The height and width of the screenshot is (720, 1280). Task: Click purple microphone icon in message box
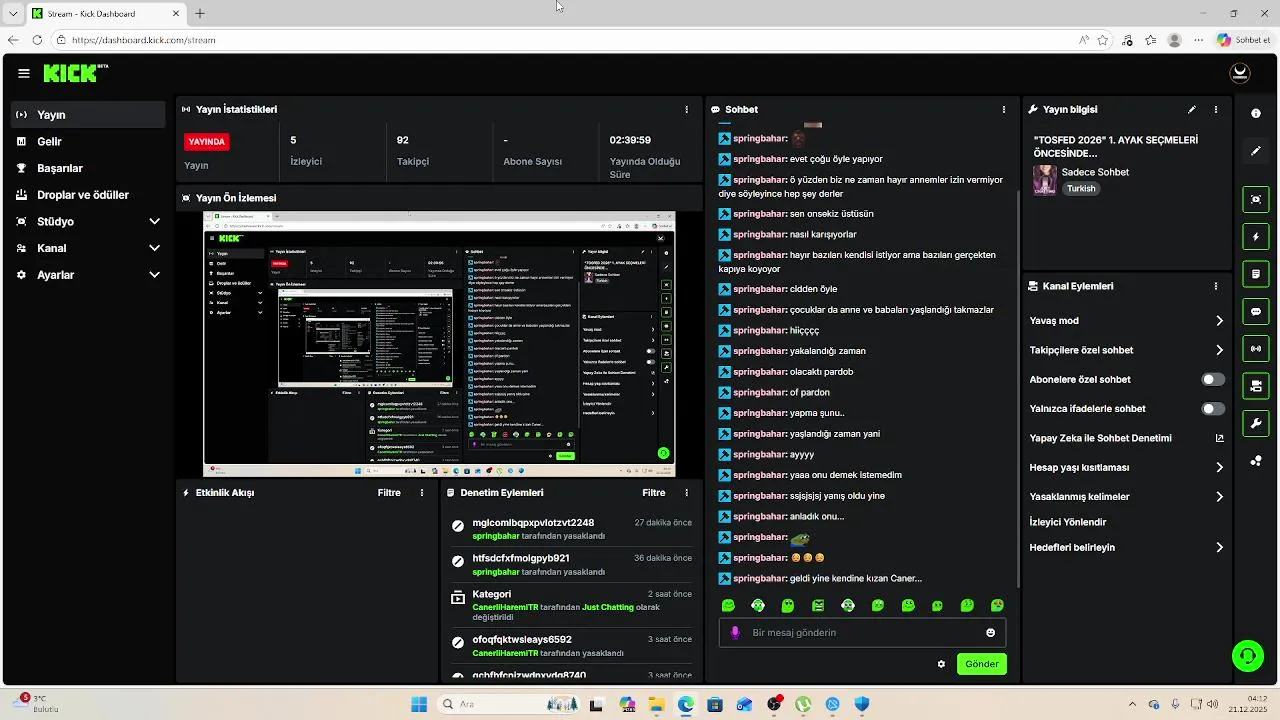735,633
